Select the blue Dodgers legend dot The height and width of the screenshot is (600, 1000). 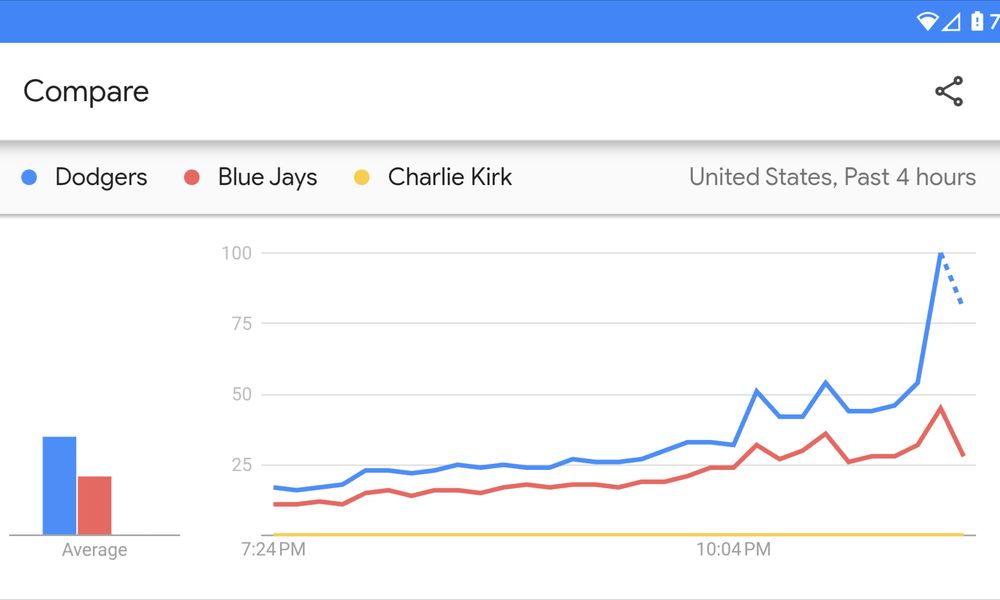(30, 178)
